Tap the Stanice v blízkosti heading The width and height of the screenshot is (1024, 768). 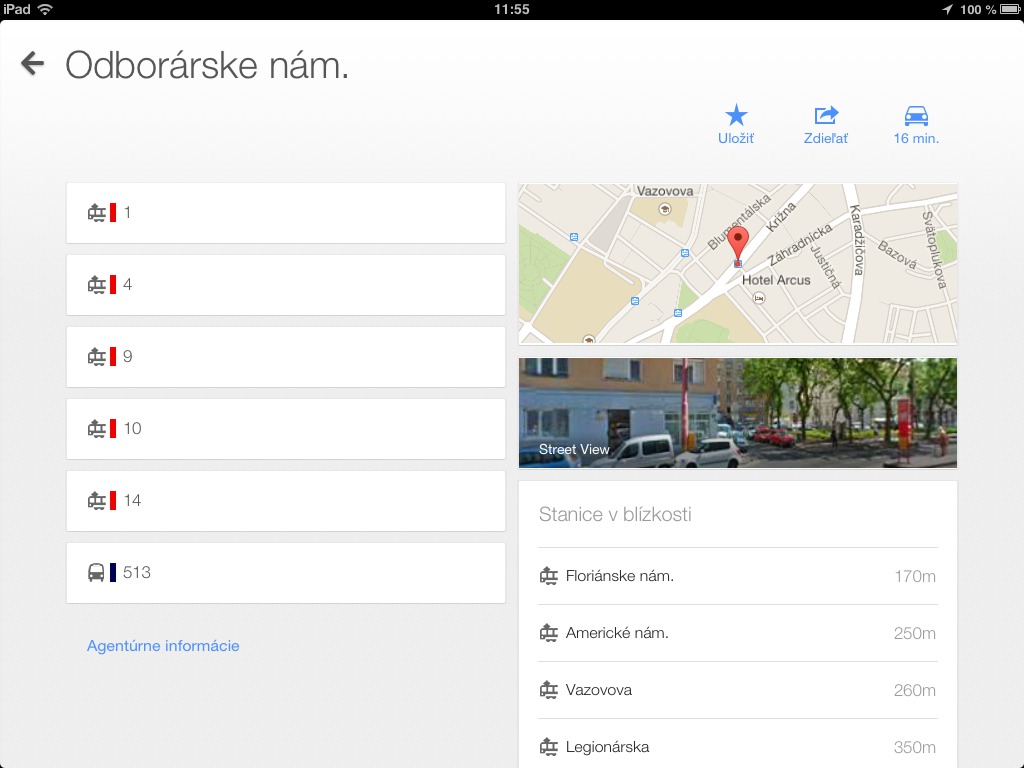point(615,514)
